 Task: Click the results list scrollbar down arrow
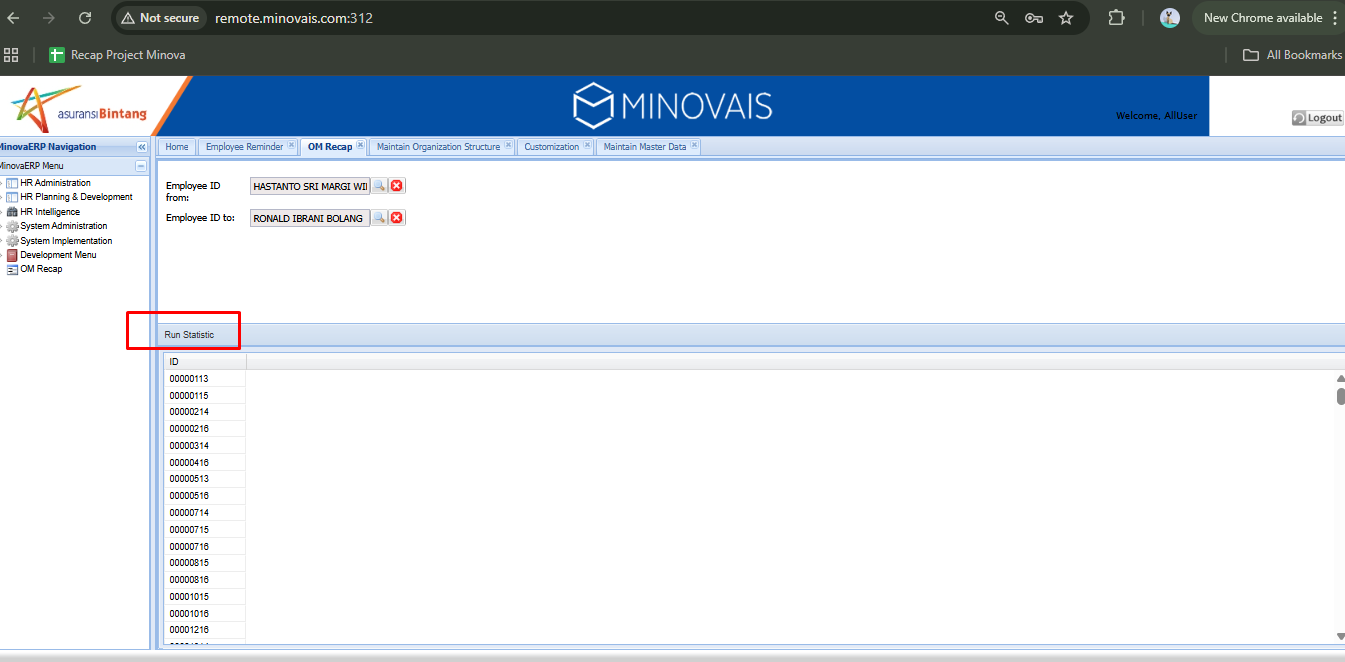(x=1340, y=636)
